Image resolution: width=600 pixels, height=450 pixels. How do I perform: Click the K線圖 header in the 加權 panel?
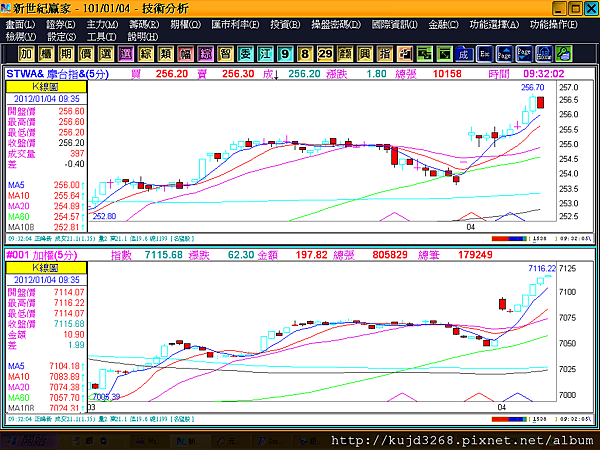(x=46, y=268)
